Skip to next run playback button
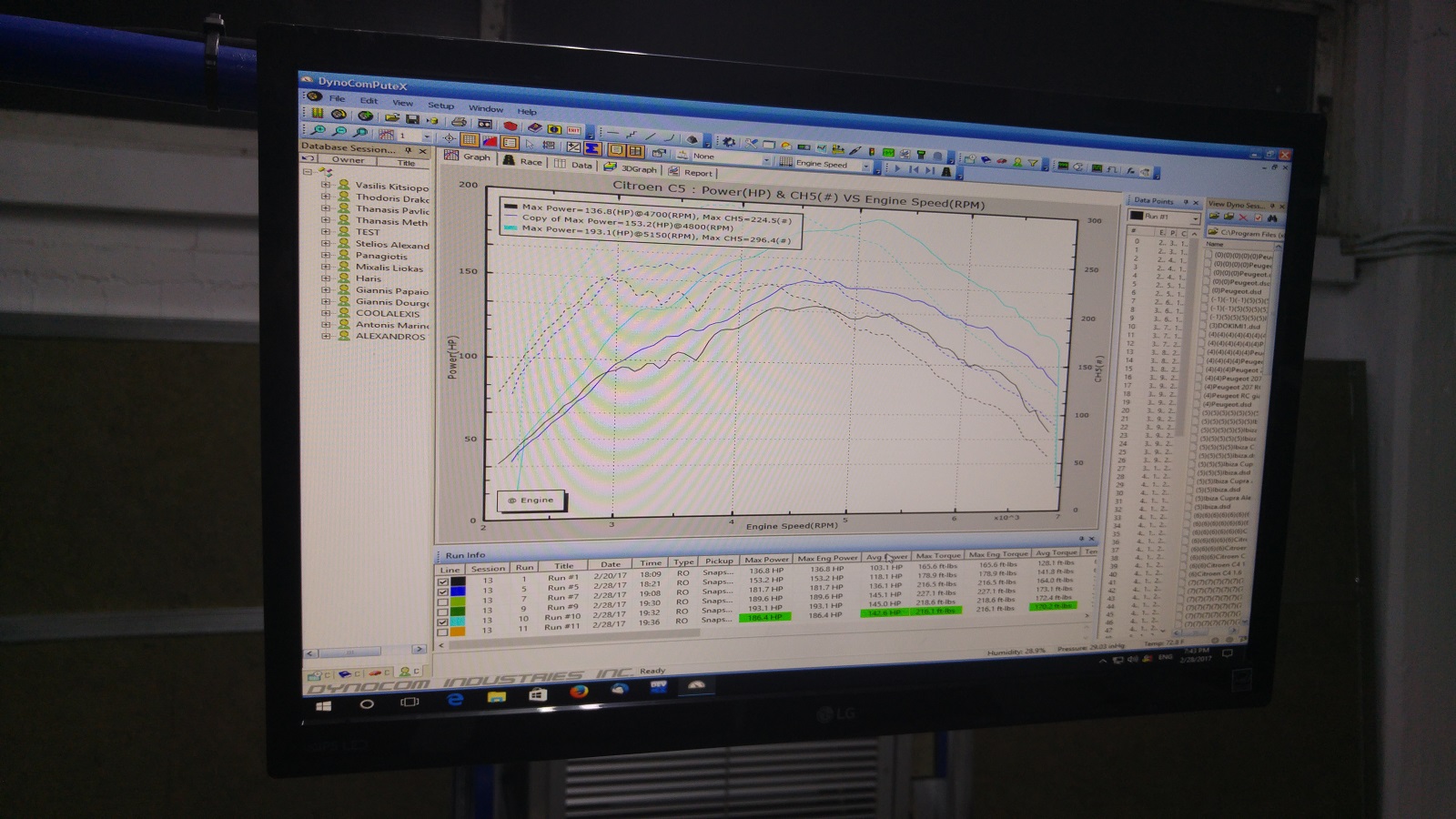The width and height of the screenshot is (1456, 819). click(x=929, y=170)
